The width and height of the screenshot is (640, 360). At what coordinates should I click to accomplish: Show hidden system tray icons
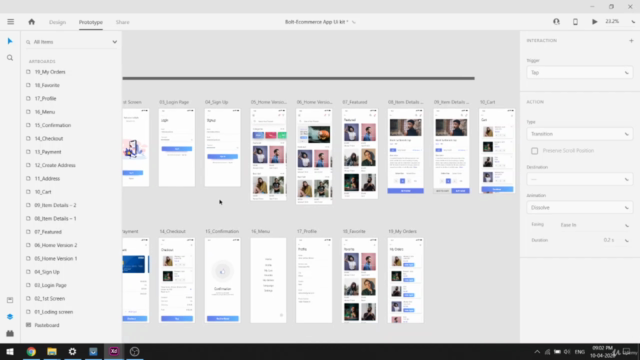point(537,351)
